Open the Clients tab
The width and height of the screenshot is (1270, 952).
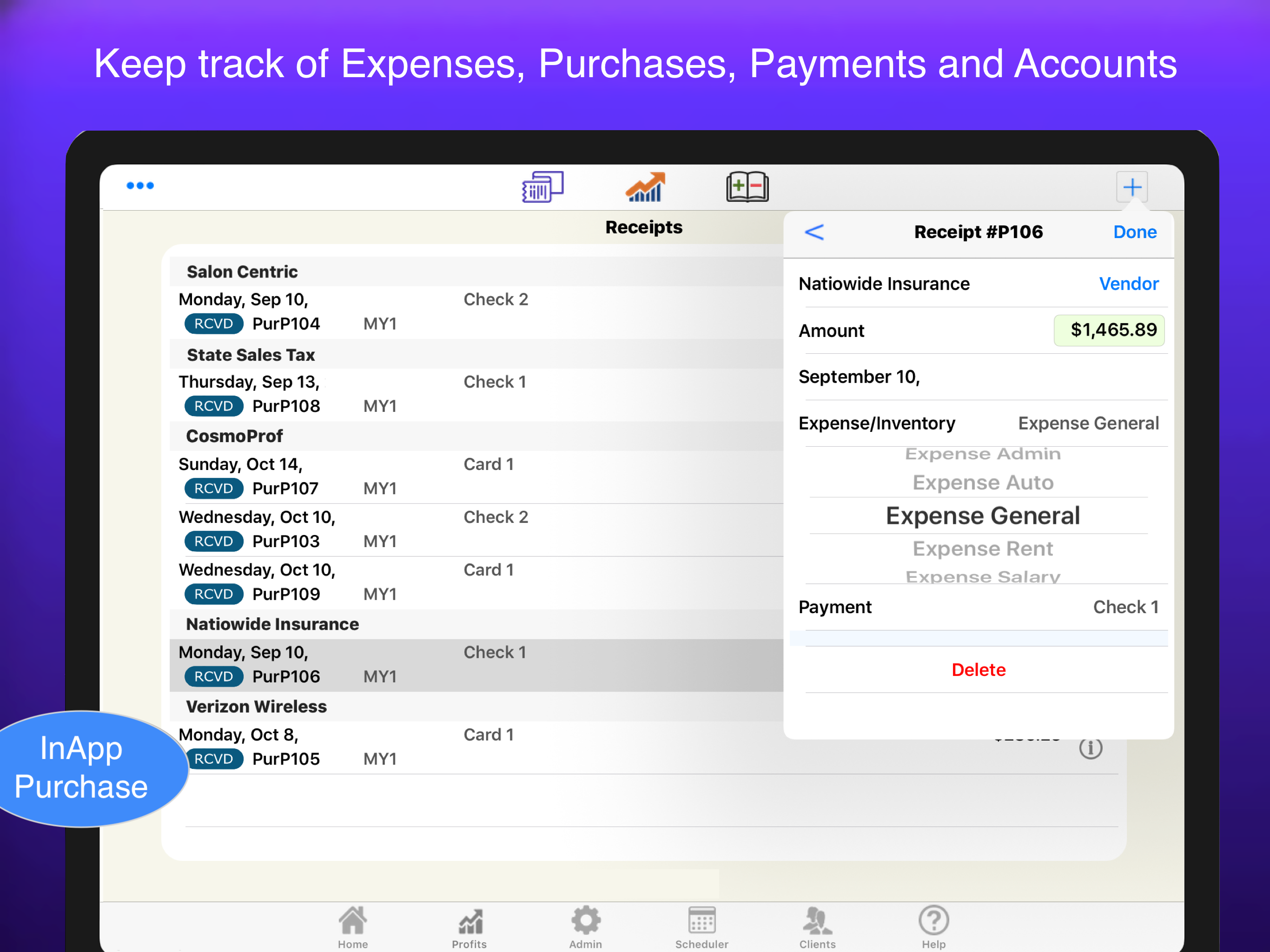point(818,927)
